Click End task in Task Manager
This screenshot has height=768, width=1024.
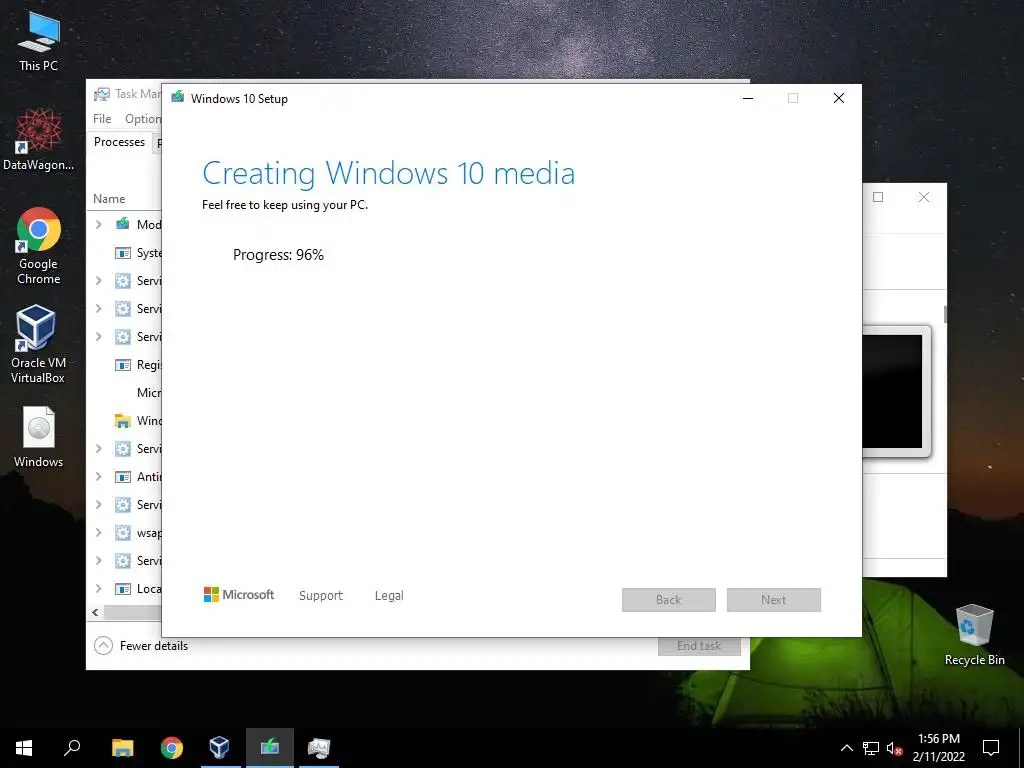pyautogui.click(x=699, y=646)
